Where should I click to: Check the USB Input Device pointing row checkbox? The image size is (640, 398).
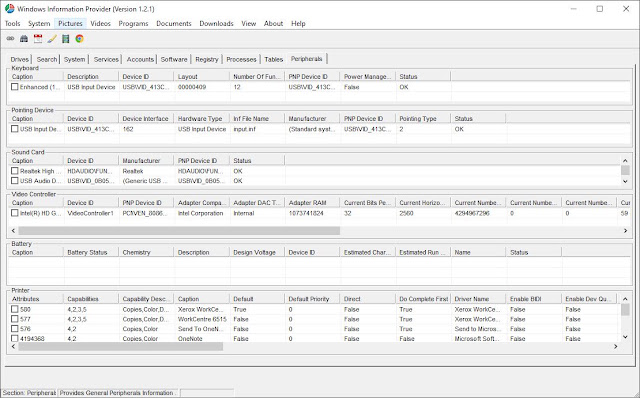15,129
